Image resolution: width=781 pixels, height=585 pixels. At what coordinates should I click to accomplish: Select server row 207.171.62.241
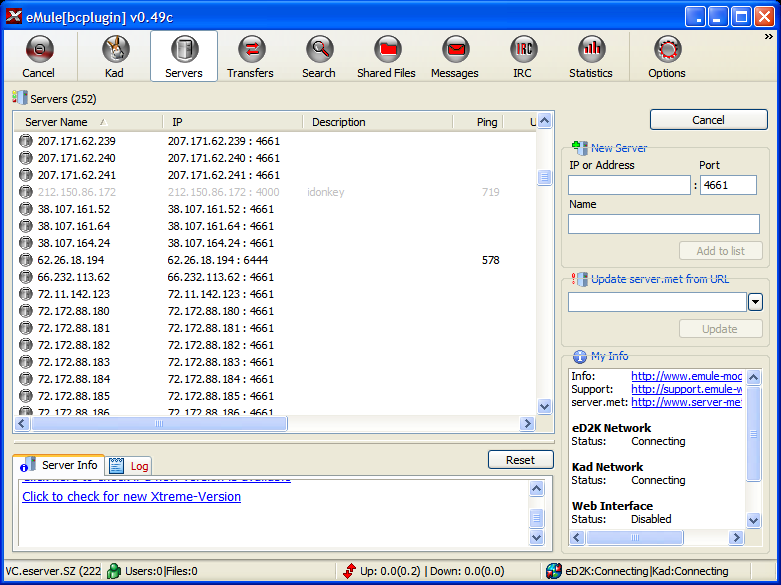coord(275,175)
